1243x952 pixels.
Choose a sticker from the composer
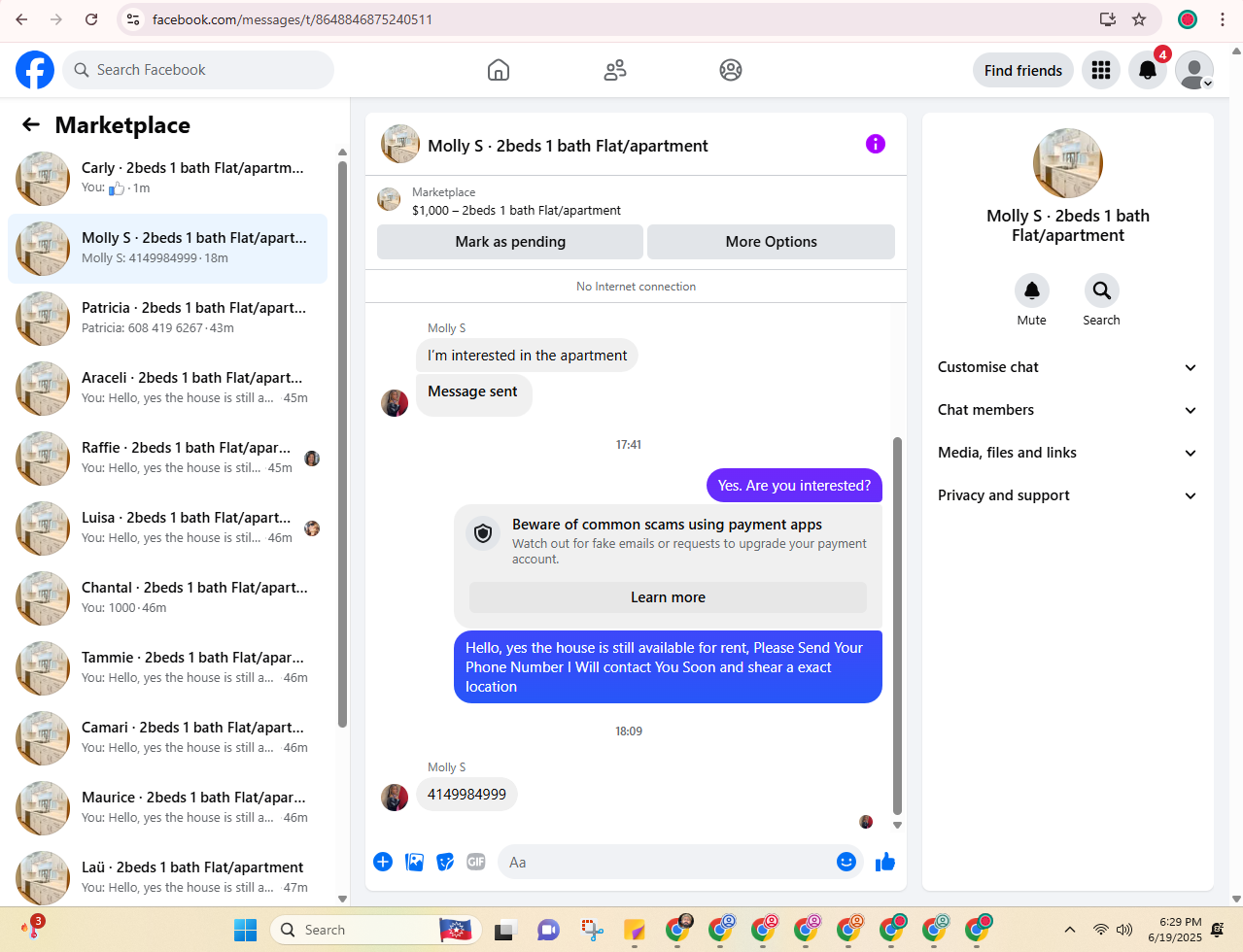(x=445, y=862)
